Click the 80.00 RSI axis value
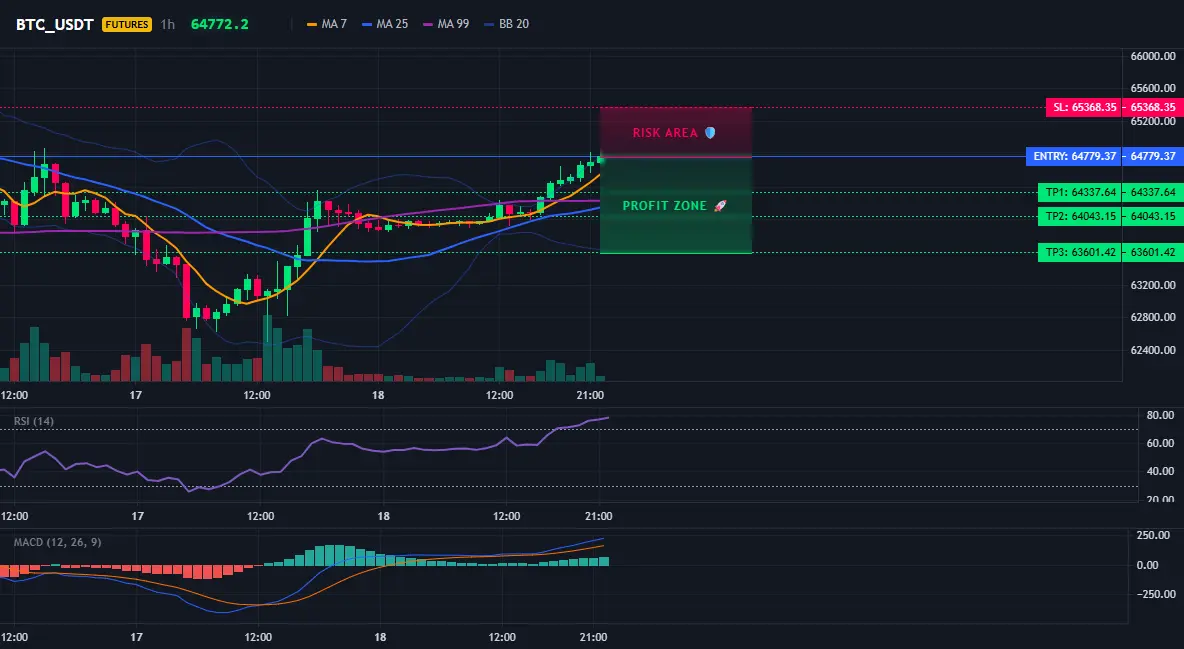The width and height of the screenshot is (1184, 649). (x=1160, y=415)
